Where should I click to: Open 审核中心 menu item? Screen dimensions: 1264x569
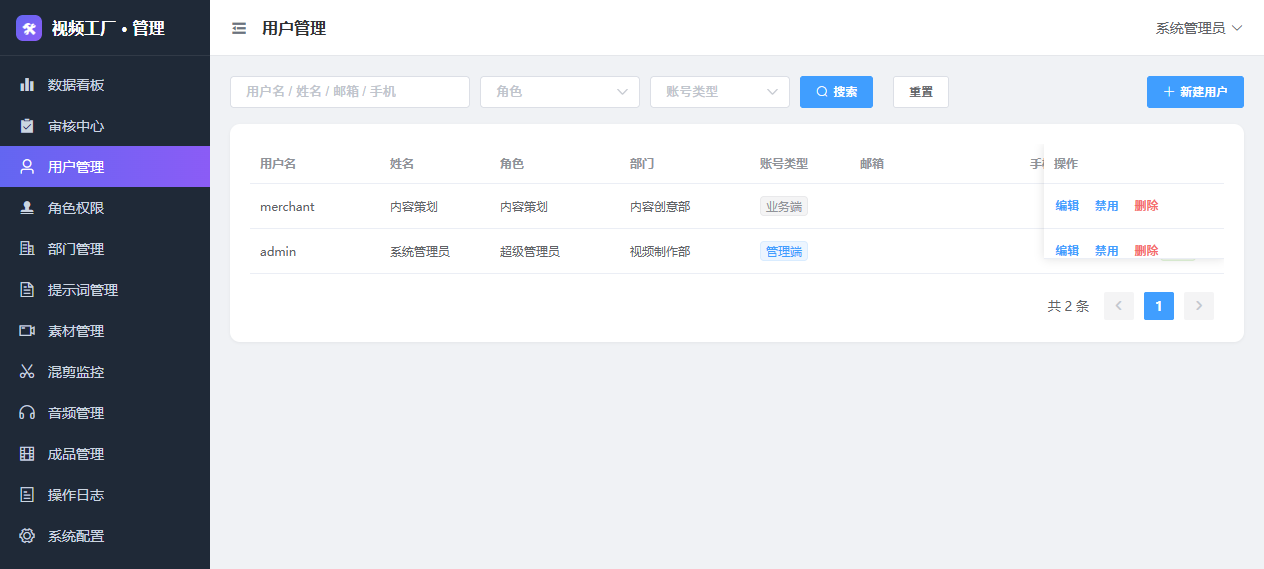[x=105, y=126]
